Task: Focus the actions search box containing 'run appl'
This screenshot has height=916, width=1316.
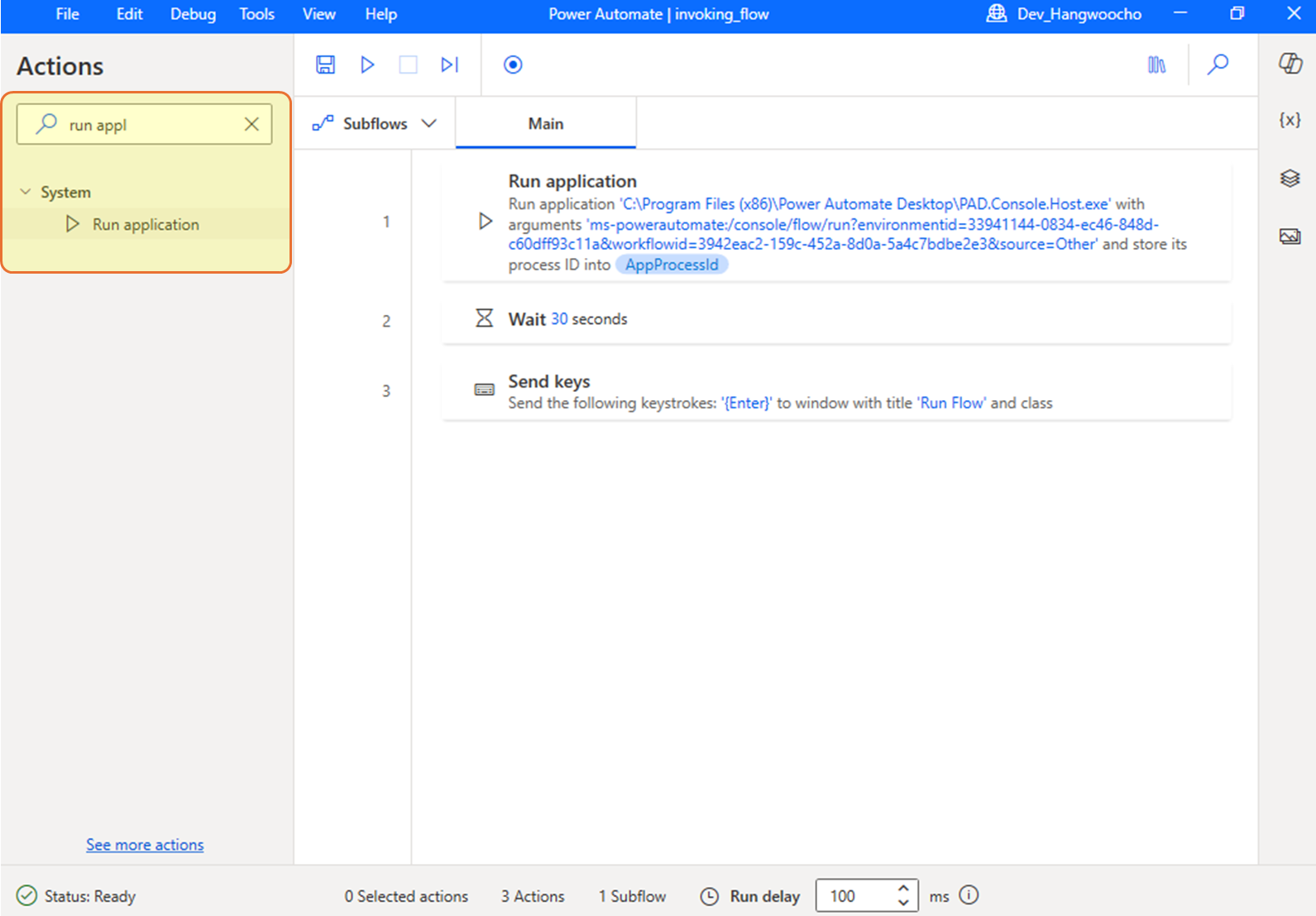Action: coord(144,124)
